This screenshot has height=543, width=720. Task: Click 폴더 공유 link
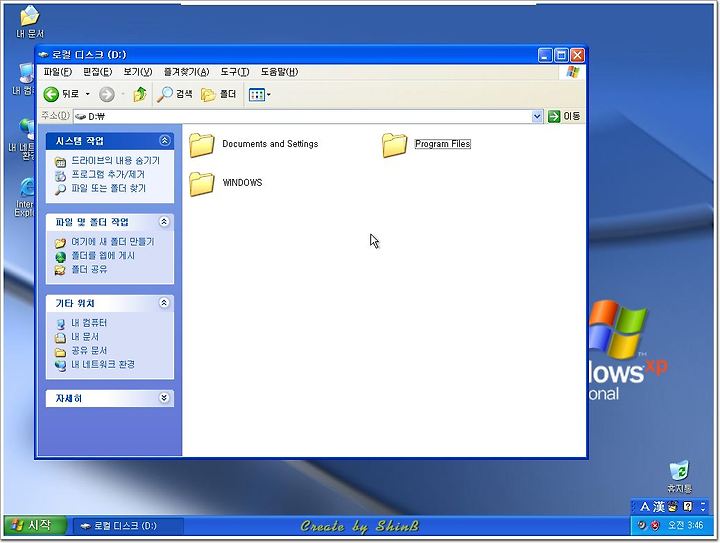pos(89,269)
